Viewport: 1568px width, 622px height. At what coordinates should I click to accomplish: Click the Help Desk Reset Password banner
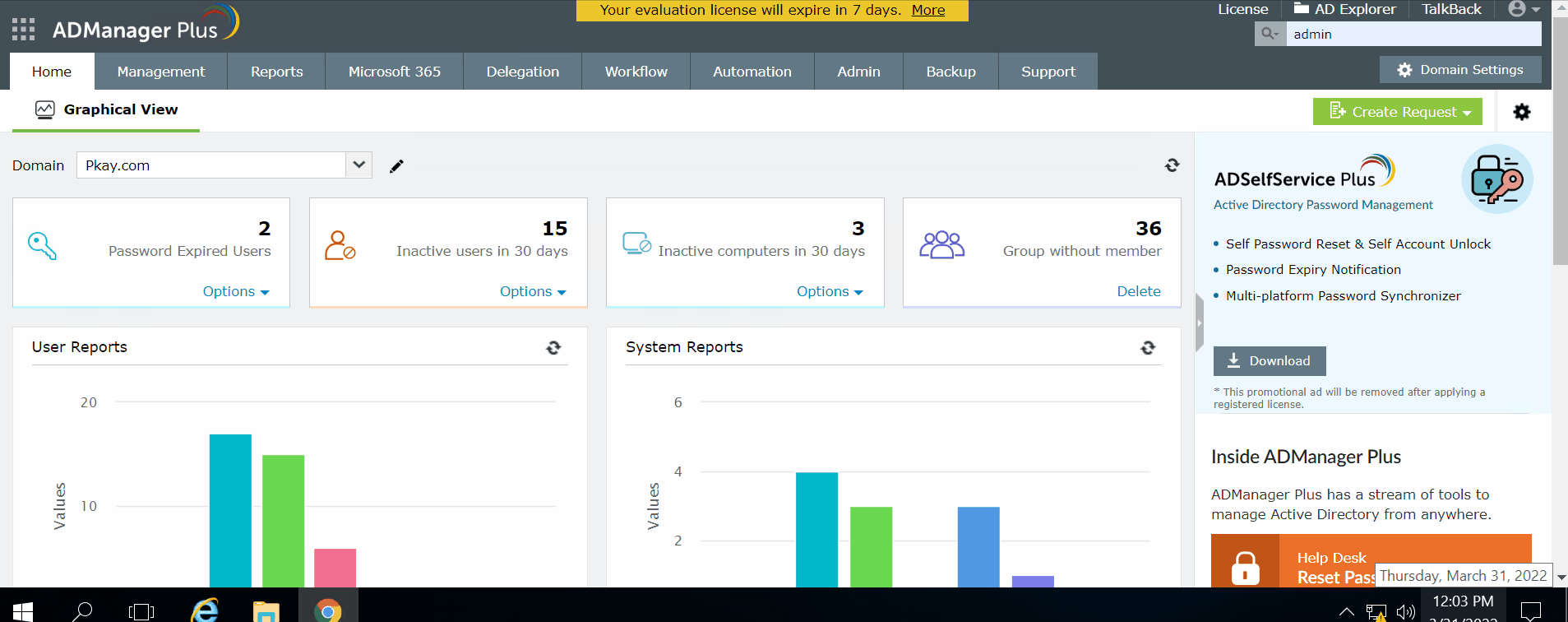[x=1371, y=560]
